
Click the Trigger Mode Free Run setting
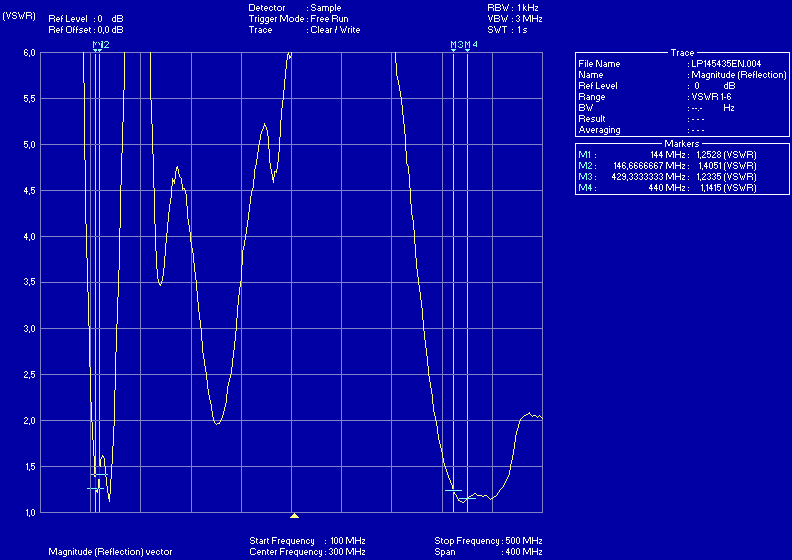(x=298, y=19)
